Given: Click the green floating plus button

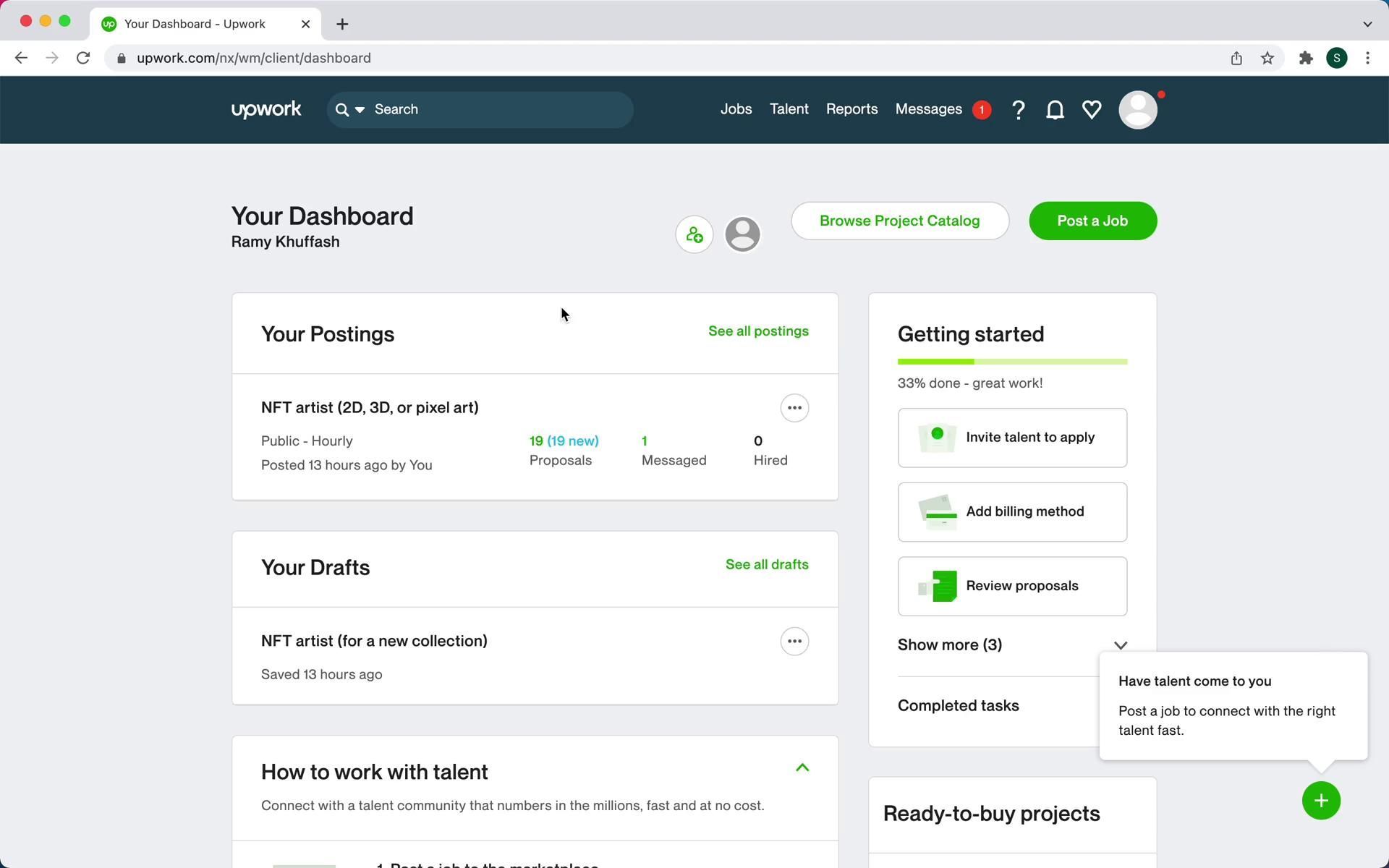Looking at the screenshot, I should 1321,801.
